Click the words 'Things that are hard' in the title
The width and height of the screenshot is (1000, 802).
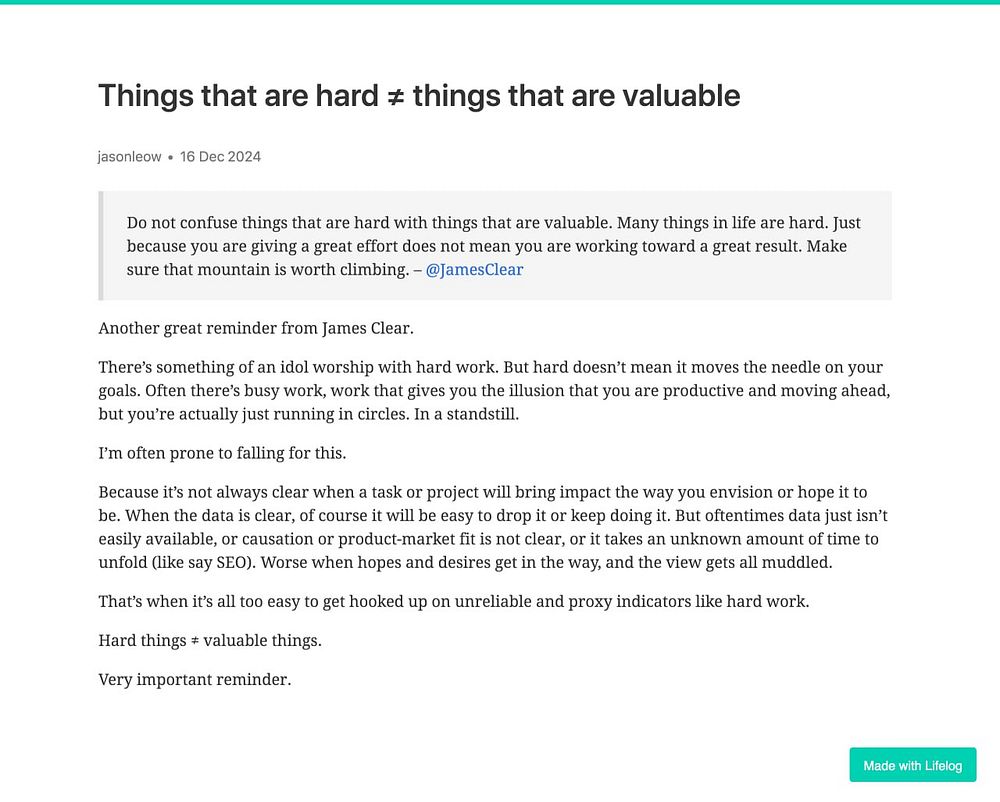pos(239,96)
